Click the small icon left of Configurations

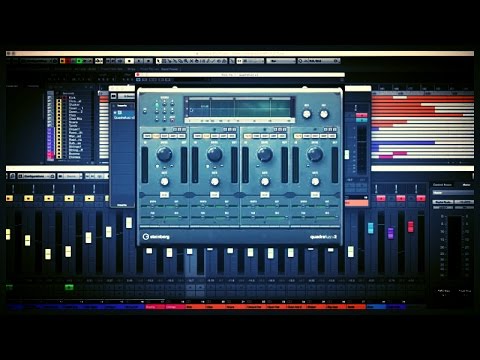(12, 176)
